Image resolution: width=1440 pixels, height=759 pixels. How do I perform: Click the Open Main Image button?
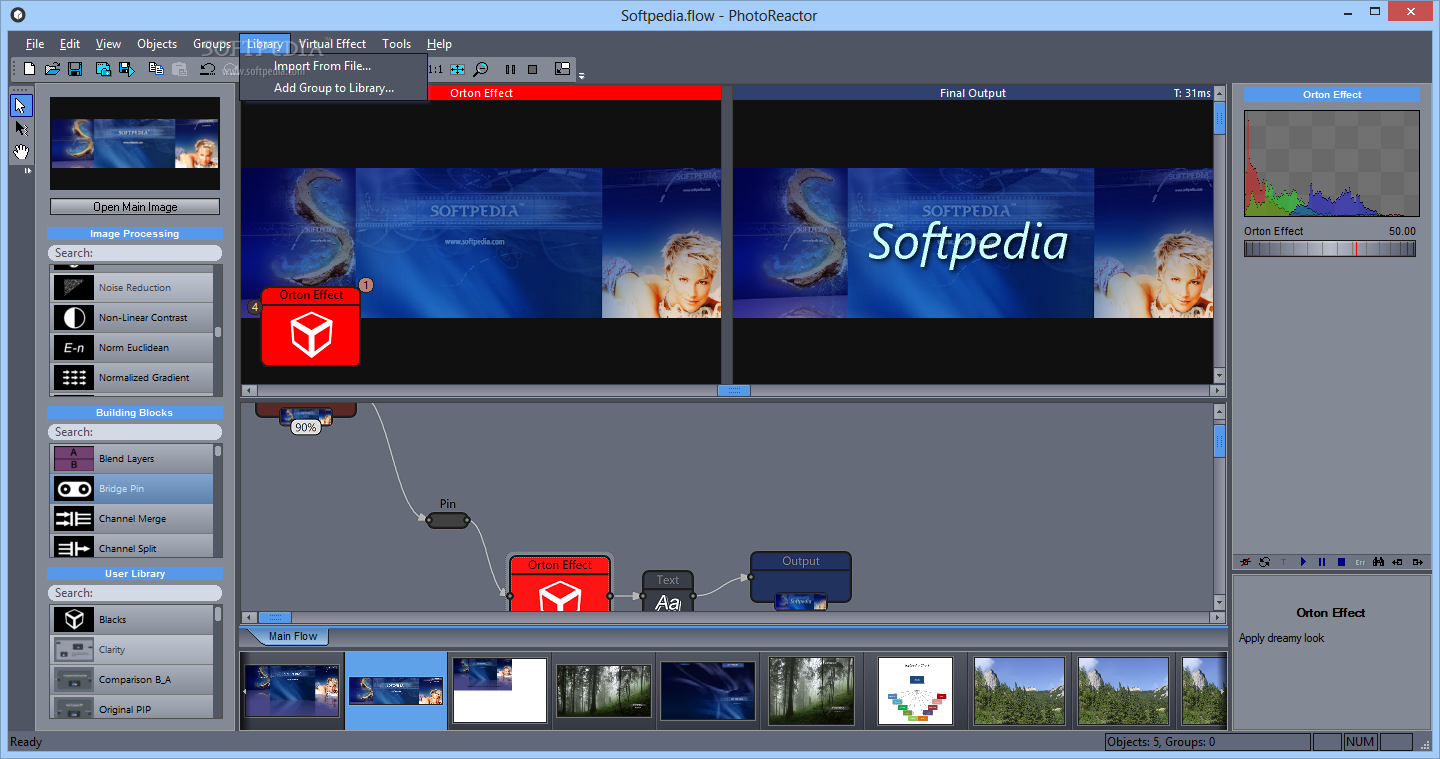pyautogui.click(x=135, y=207)
